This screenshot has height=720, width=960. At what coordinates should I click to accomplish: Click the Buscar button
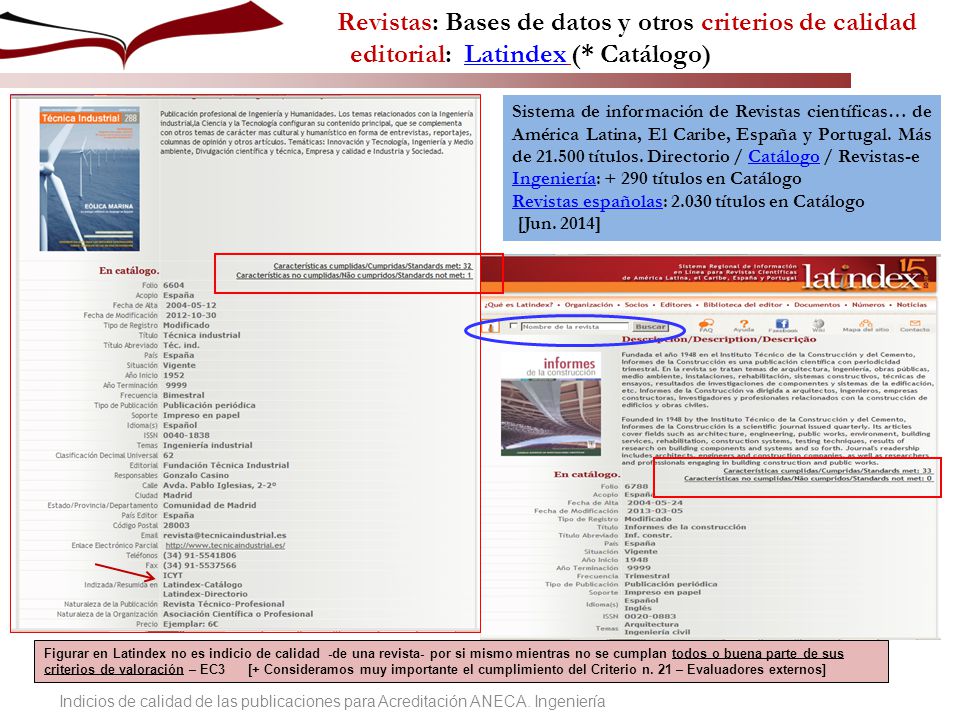click(x=649, y=326)
